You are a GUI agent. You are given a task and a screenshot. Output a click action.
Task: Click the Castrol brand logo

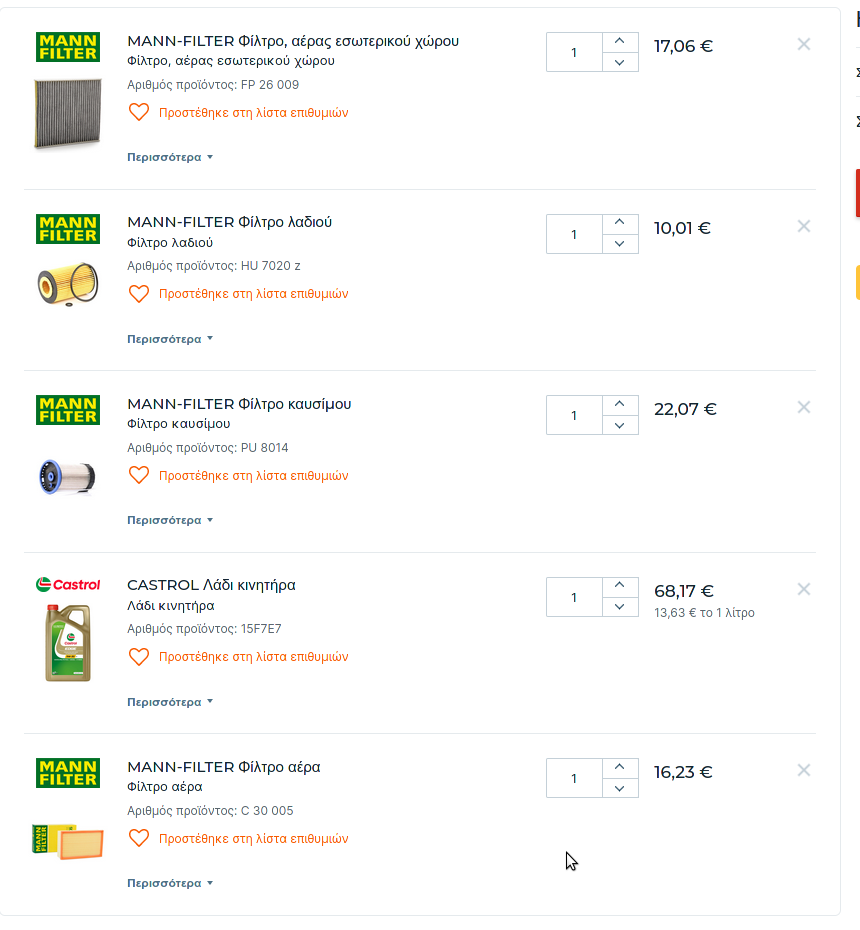68,585
